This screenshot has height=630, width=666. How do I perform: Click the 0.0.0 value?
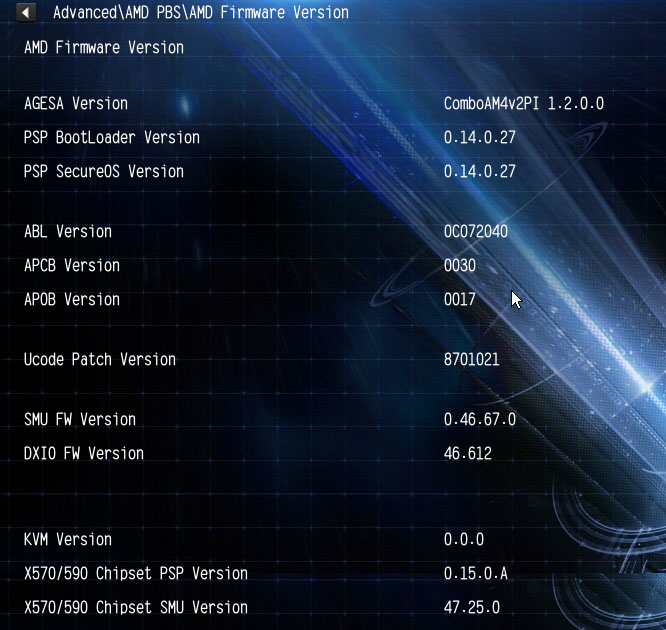(x=464, y=540)
